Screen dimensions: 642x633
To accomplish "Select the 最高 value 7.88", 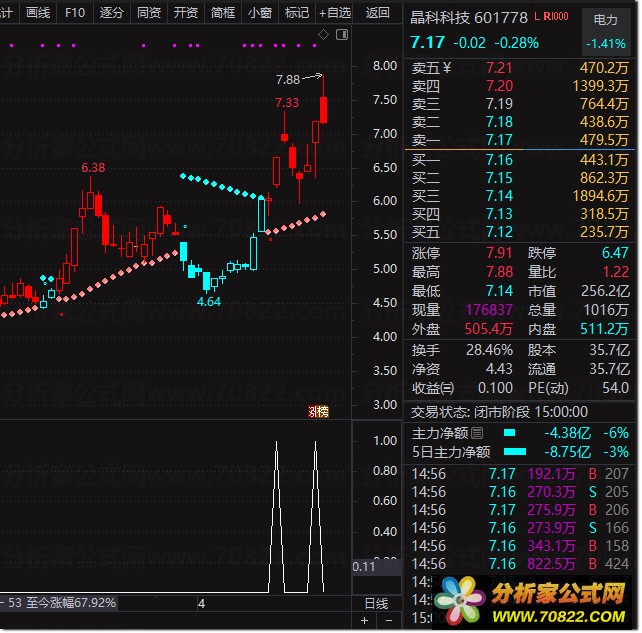I will (499, 272).
